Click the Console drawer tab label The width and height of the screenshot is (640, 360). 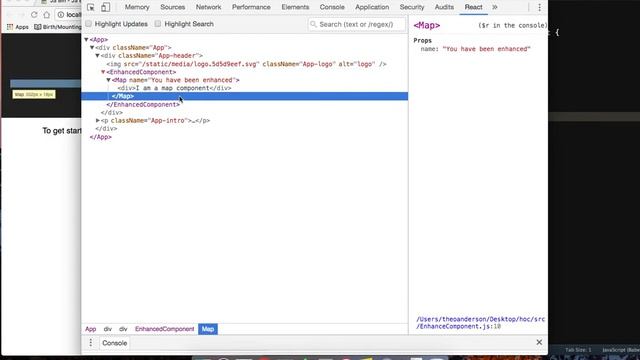[x=115, y=343]
